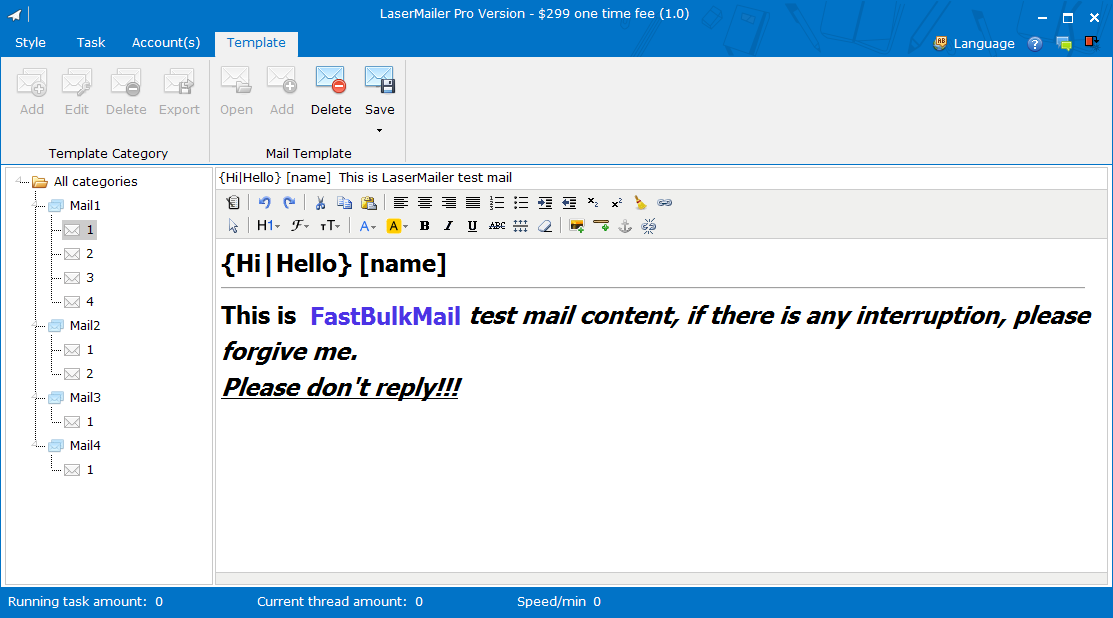Viewport: 1113px width, 618px height.
Task: Insert a hyperlink with the chain icon
Action: [664, 203]
